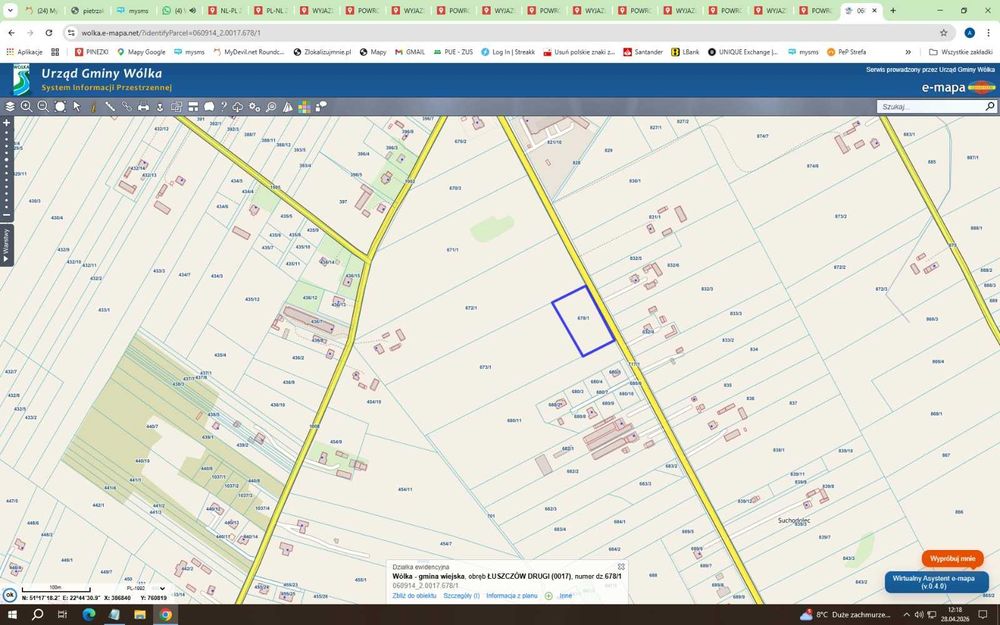Open Szczegóły (I) link
The image size is (1000, 625).
click(x=461, y=596)
